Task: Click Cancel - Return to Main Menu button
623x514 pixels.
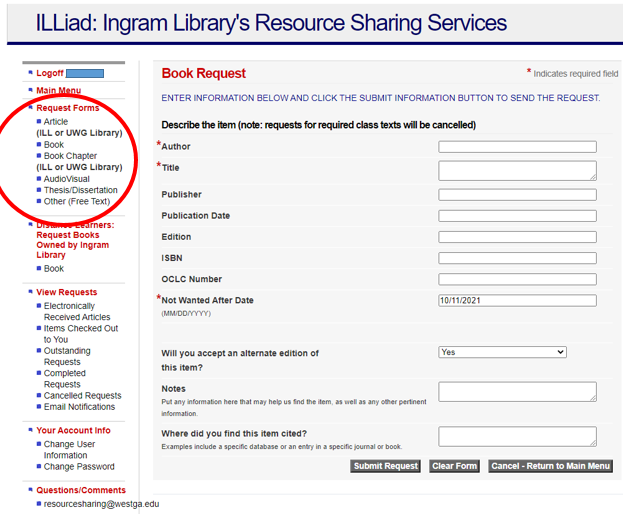Action: pyautogui.click(x=550, y=466)
